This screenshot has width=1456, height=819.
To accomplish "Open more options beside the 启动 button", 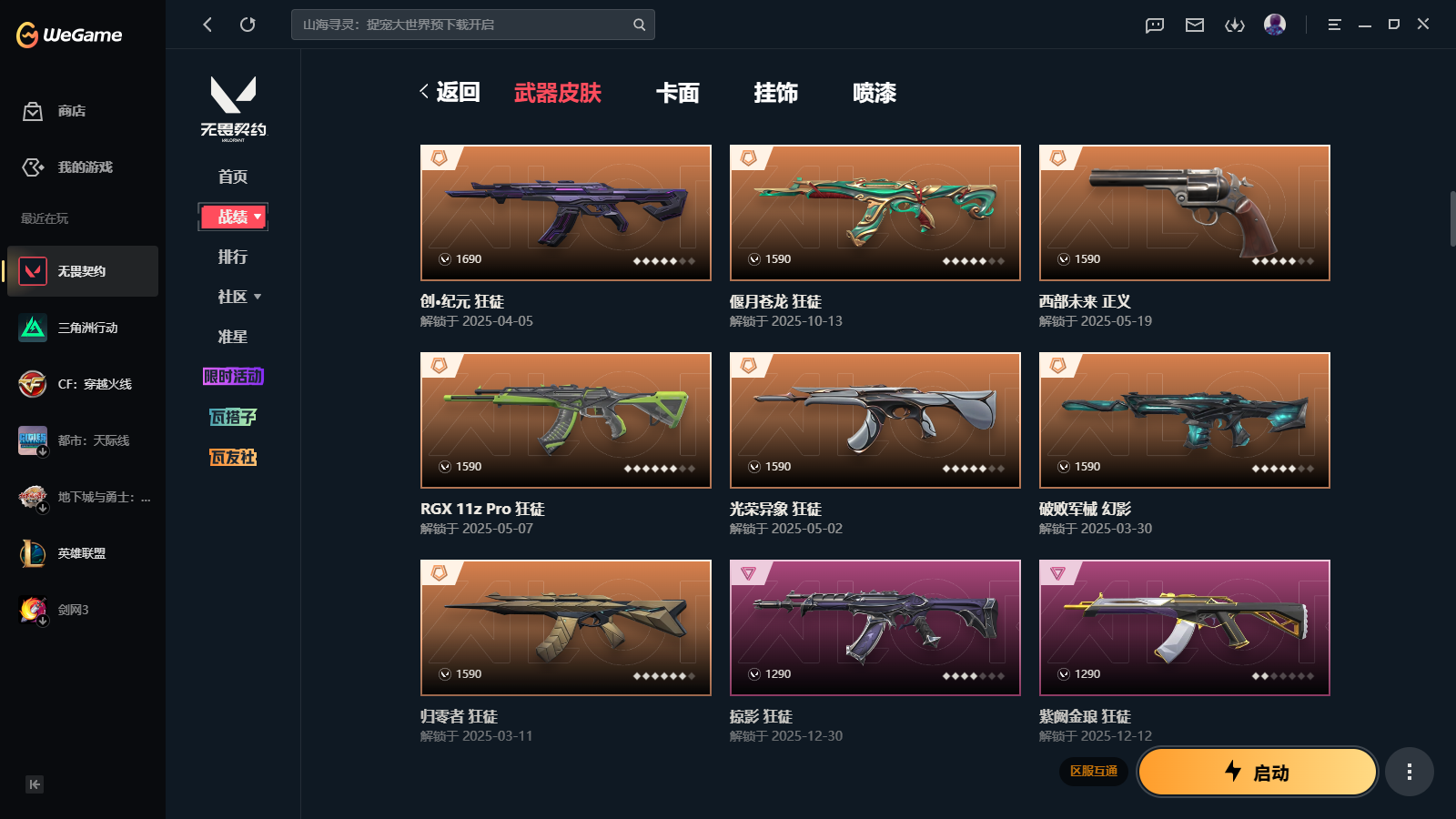I will pyautogui.click(x=1410, y=772).
